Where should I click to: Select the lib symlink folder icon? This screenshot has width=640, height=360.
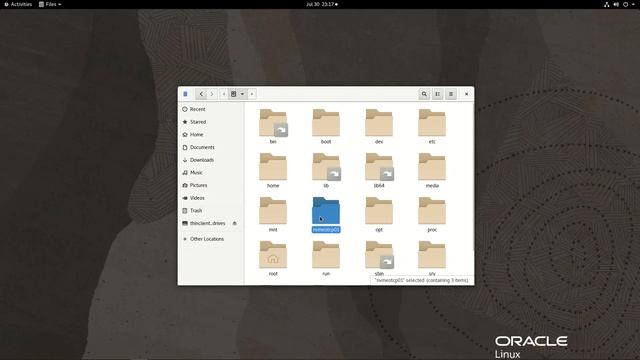click(326, 167)
